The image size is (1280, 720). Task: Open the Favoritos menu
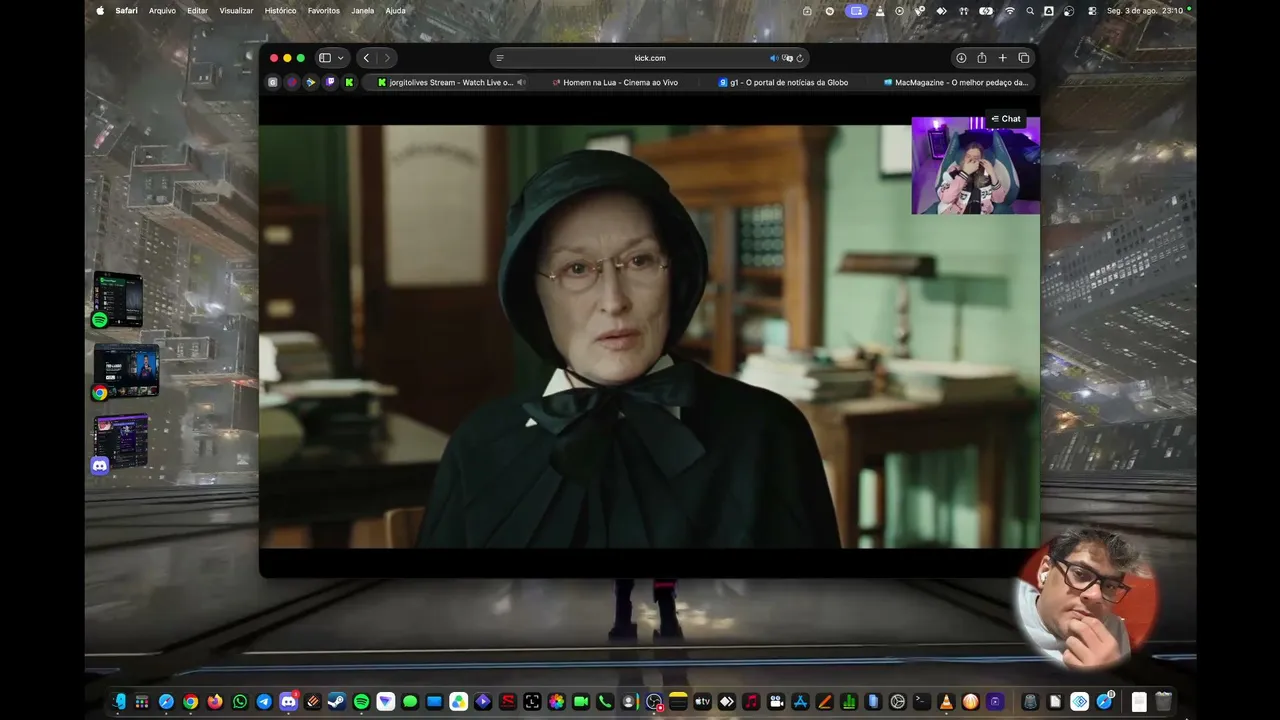pos(324,11)
